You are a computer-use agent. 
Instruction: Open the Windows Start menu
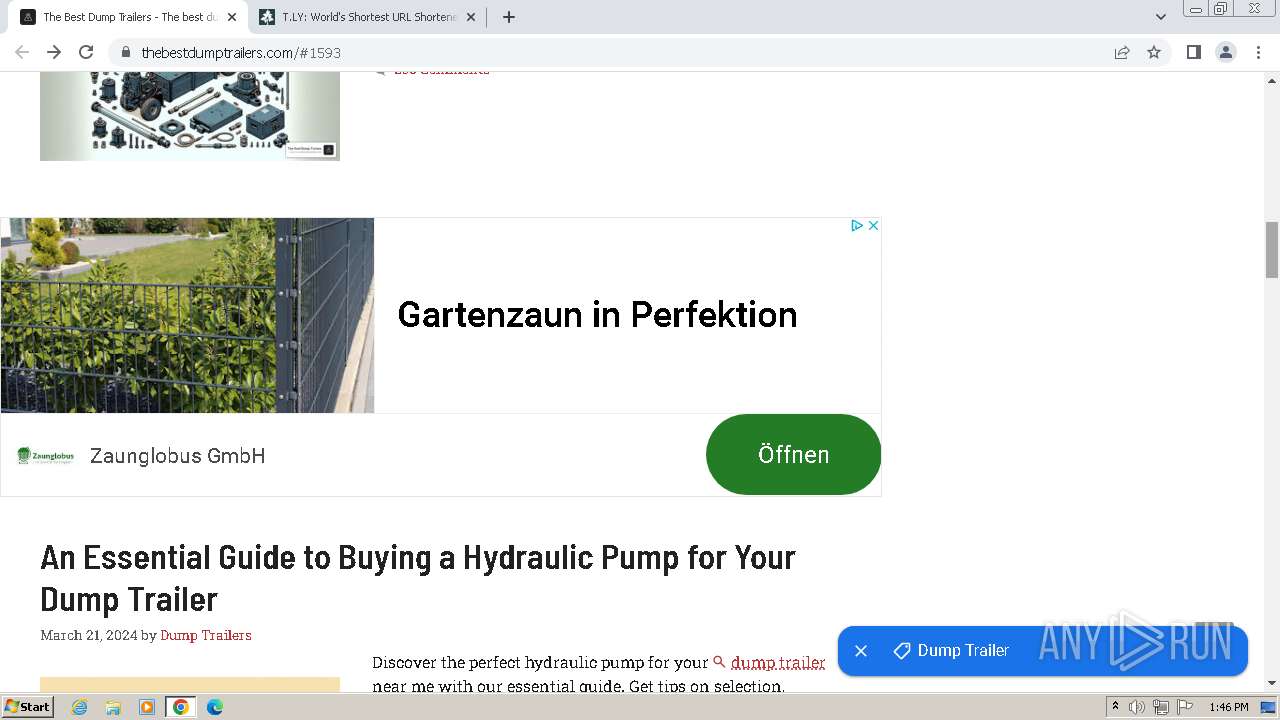(28, 707)
